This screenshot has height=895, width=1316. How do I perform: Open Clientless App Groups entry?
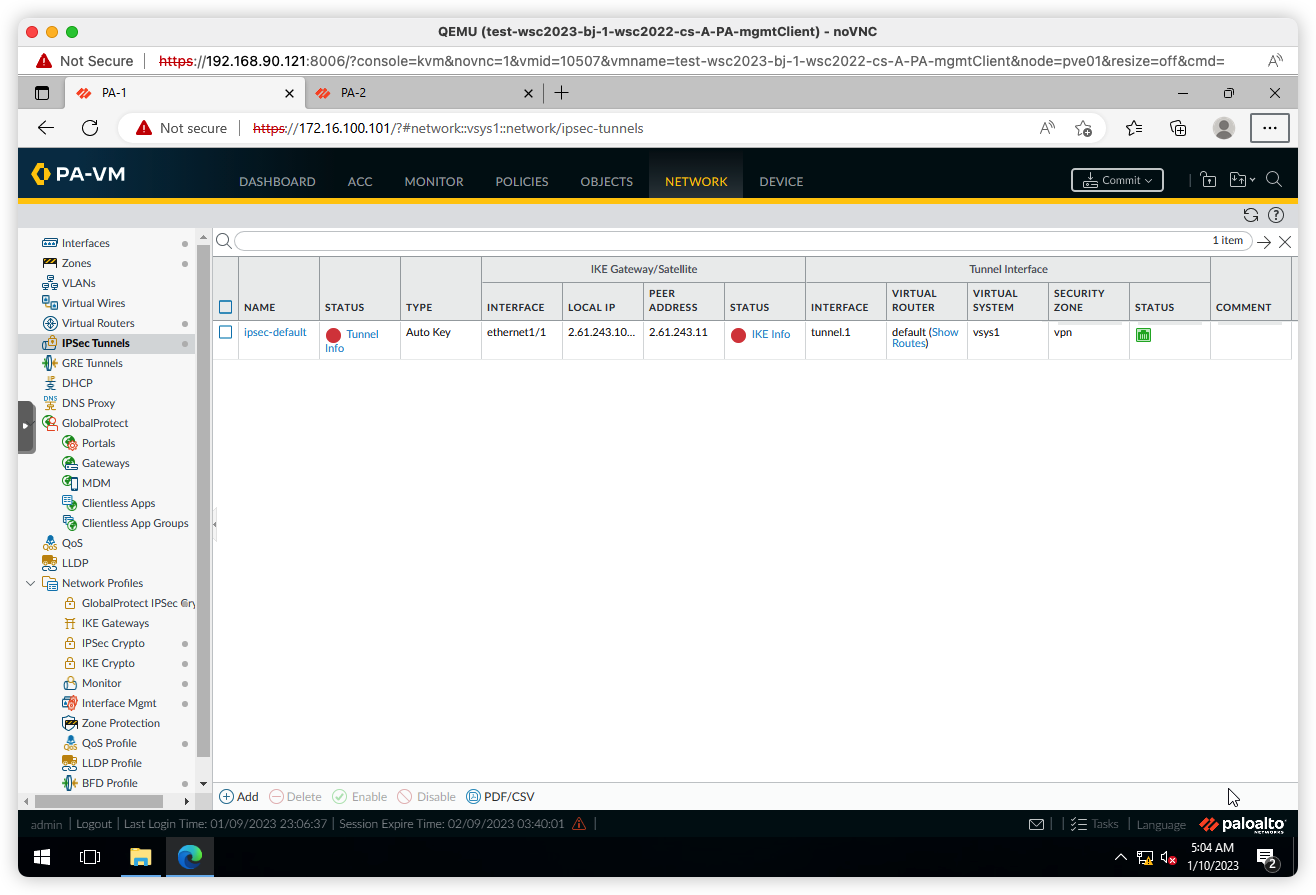point(135,523)
